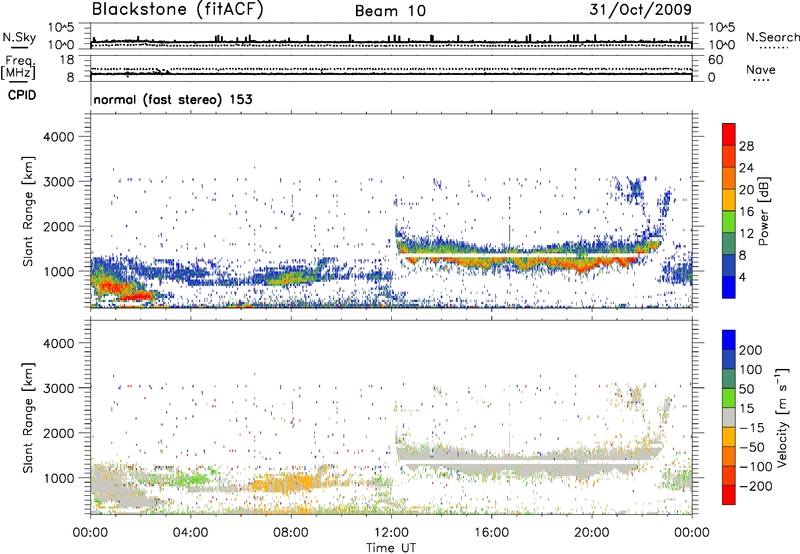Click the 12:00 time axis label

pos(391,532)
